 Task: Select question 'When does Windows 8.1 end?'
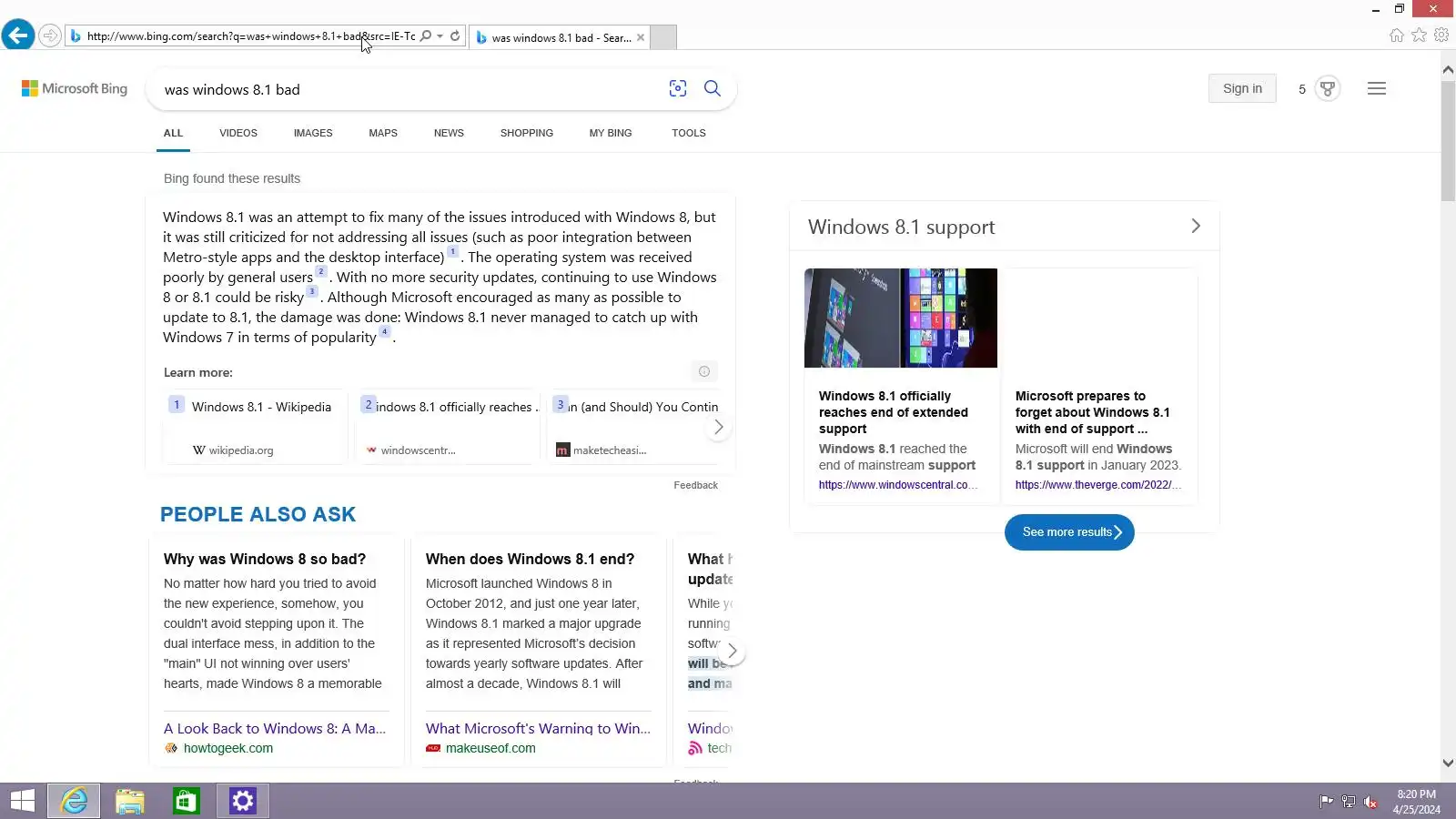531,559
